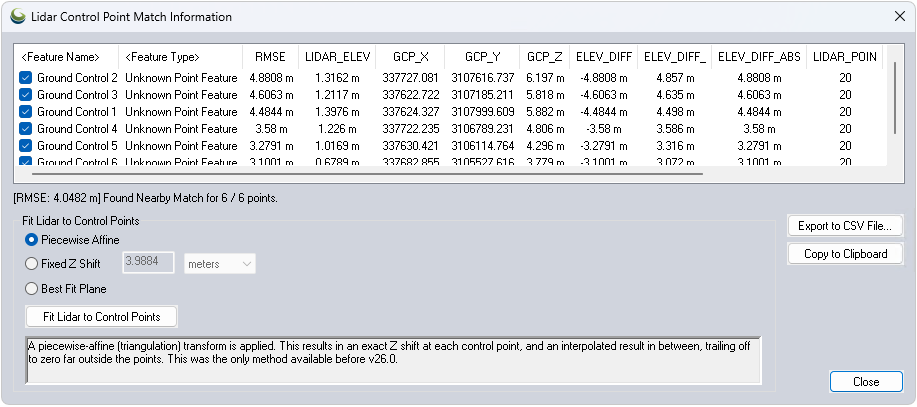Open the meters units dropdown
Image resolution: width=917 pixels, height=407 pixels.
(219, 264)
